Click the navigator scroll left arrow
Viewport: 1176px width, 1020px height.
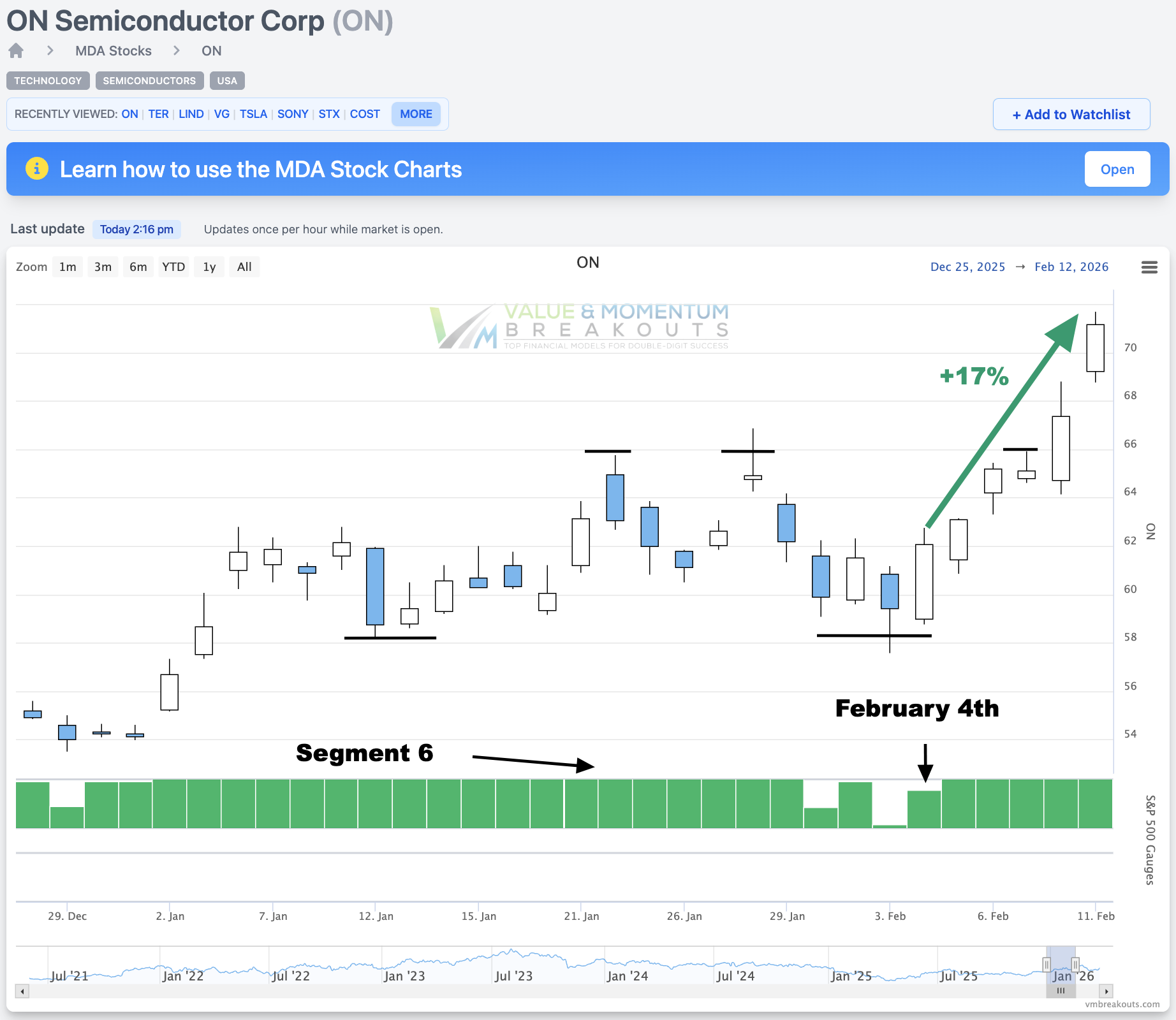click(x=22, y=991)
